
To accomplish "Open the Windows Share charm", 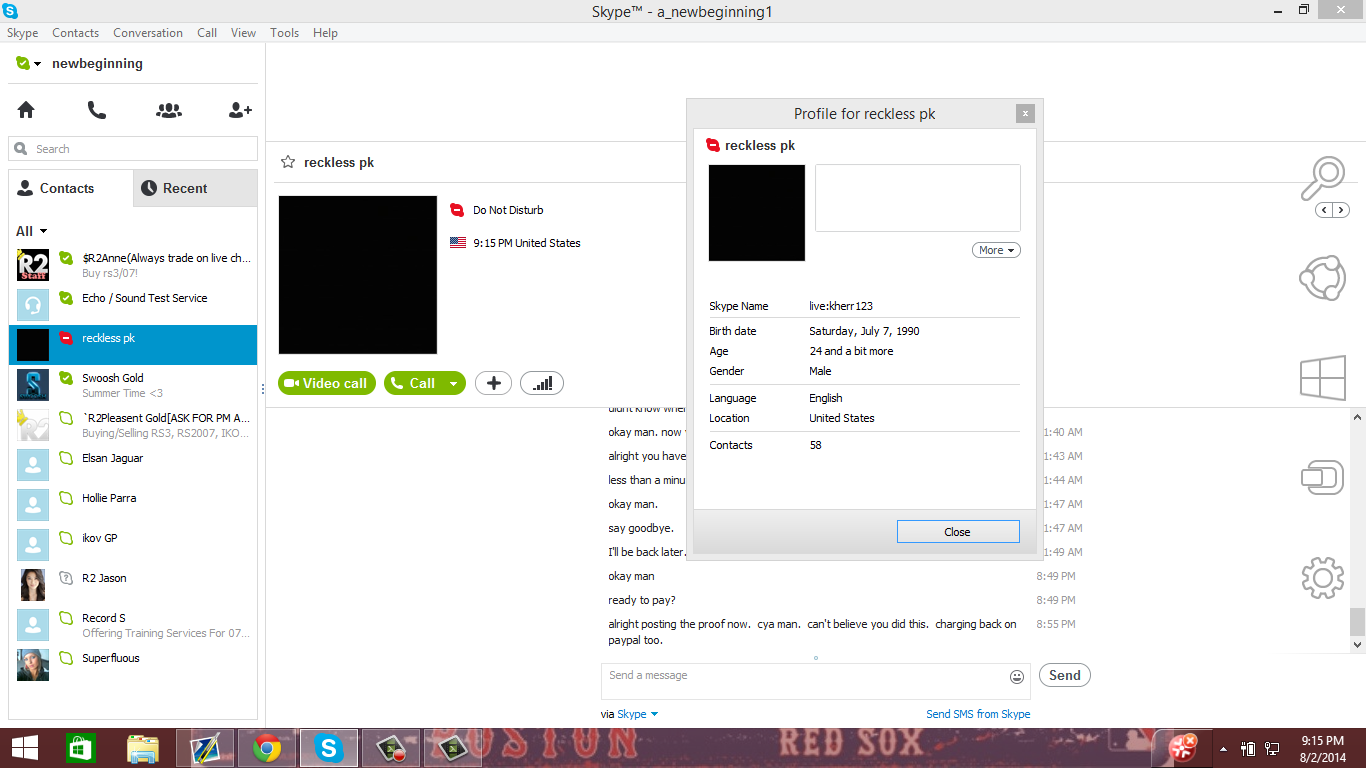I will (1322, 278).
